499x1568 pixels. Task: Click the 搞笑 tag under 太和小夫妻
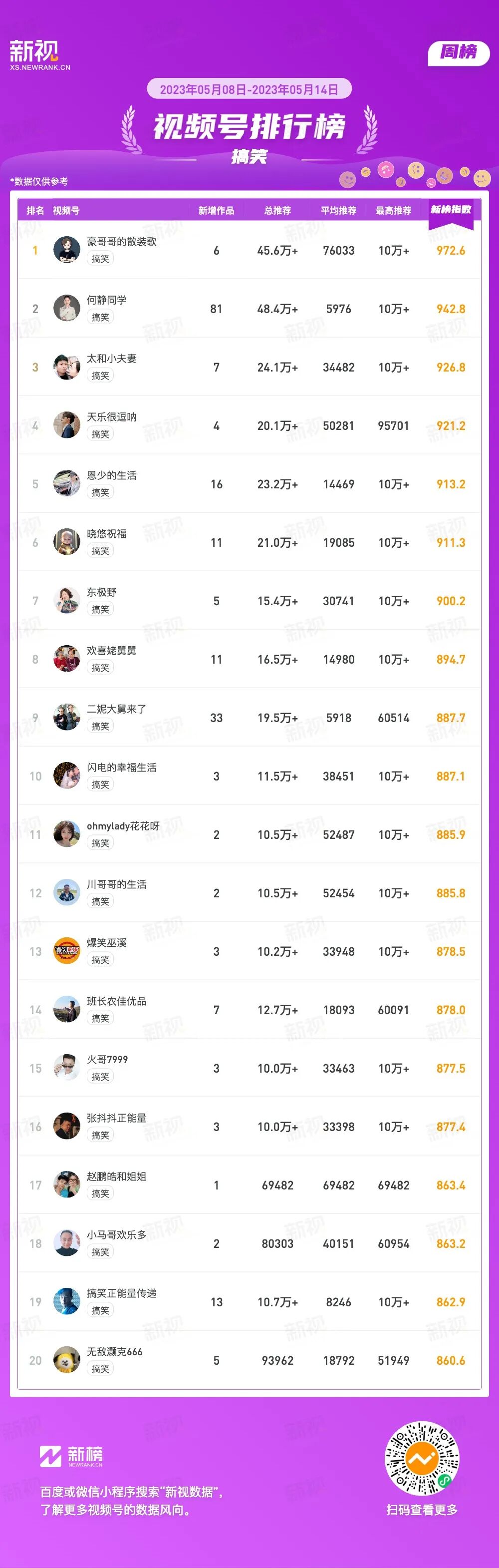pos(100,376)
